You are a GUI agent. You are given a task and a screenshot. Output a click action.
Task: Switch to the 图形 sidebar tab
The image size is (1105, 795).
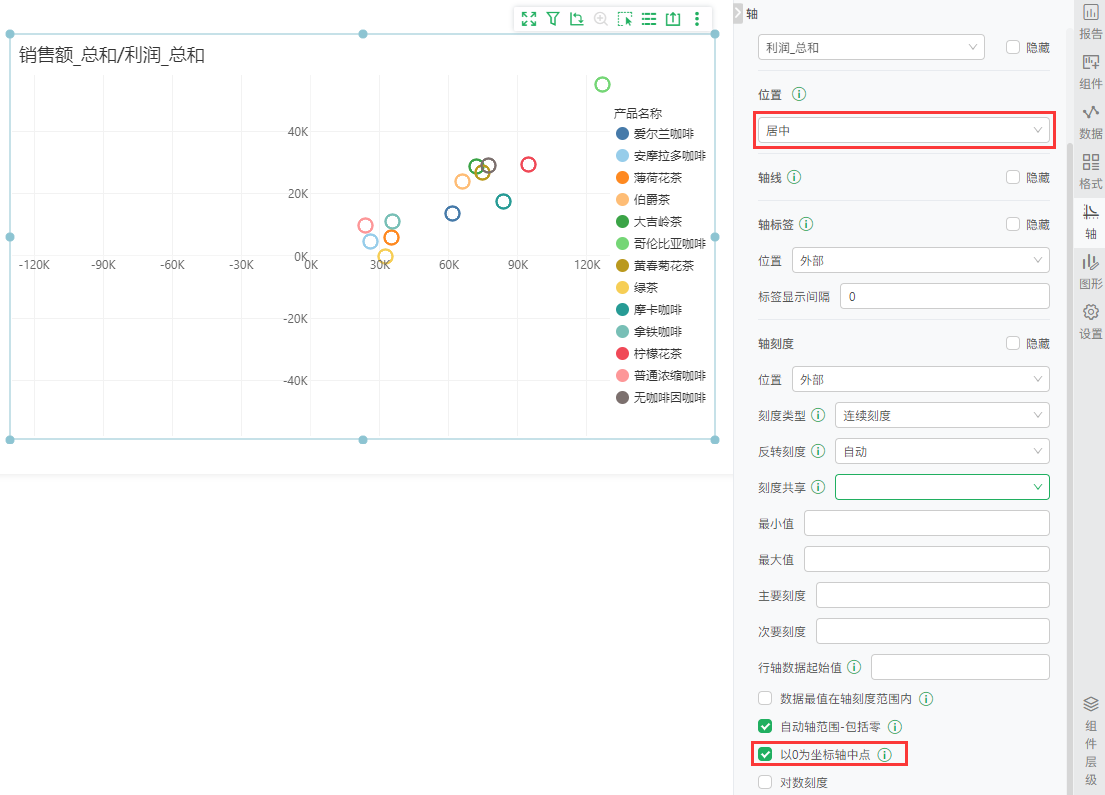1090,272
